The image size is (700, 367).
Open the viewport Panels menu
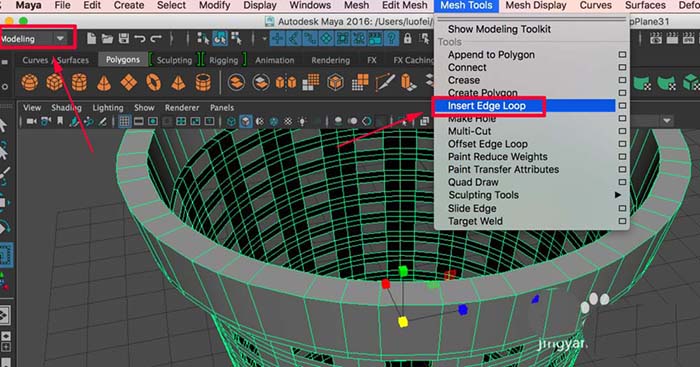(x=222, y=108)
